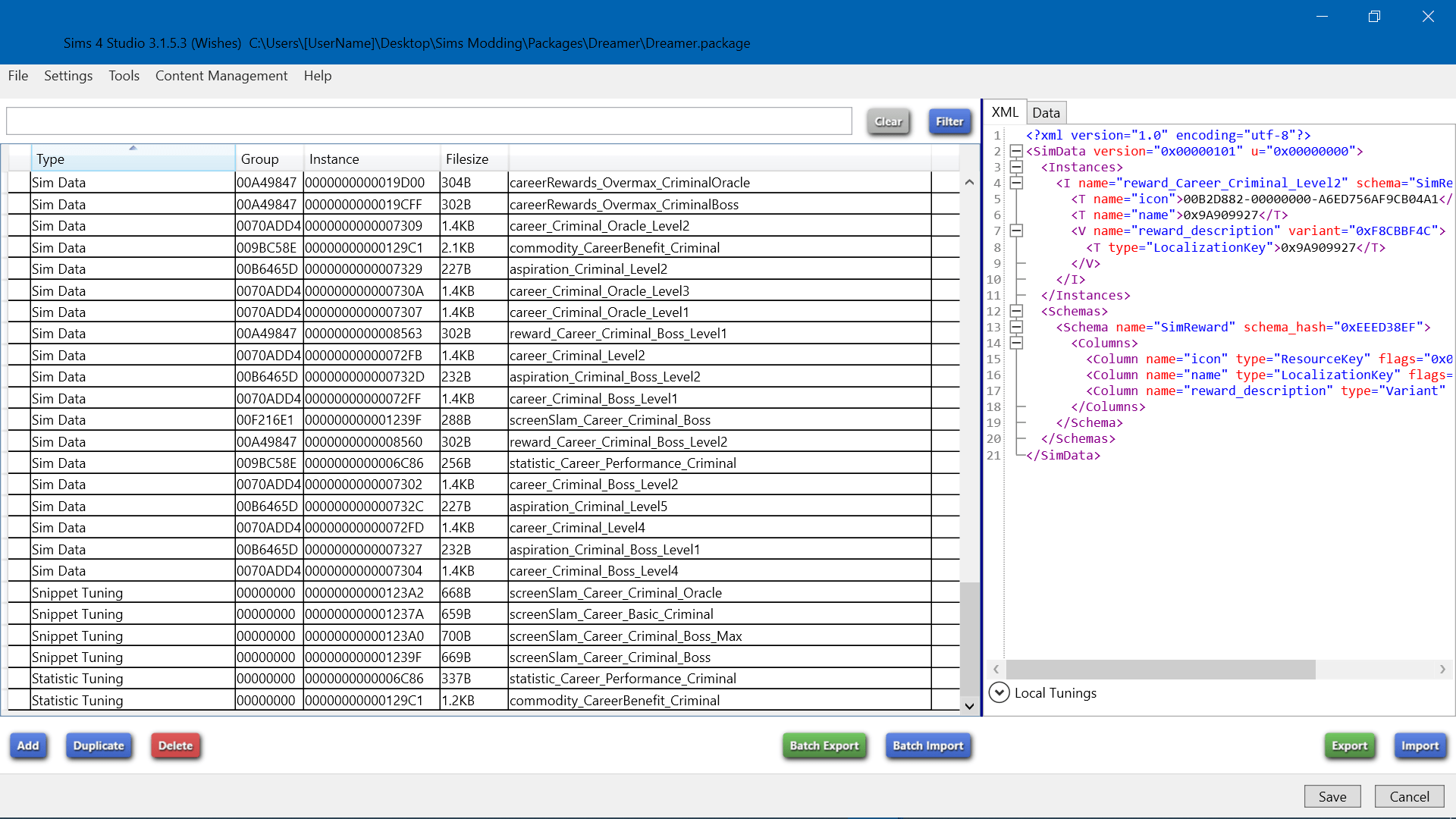Click the green Export button
Viewport: 1456px width, 819px height.
(1349, 745)
